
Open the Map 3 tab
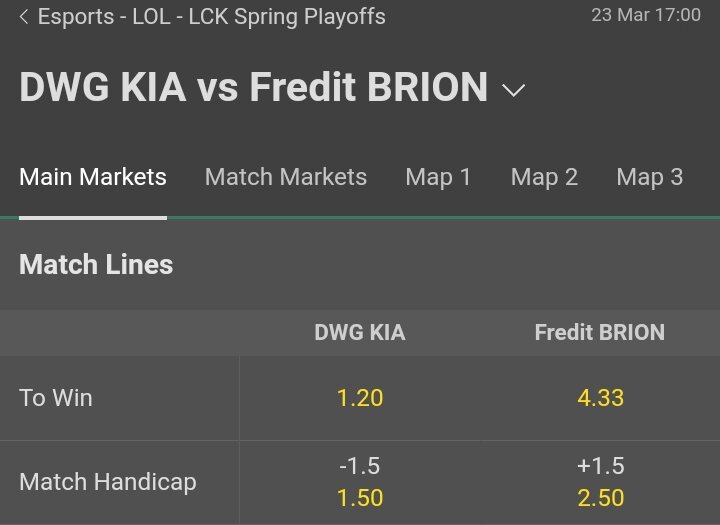click(650, 177)
